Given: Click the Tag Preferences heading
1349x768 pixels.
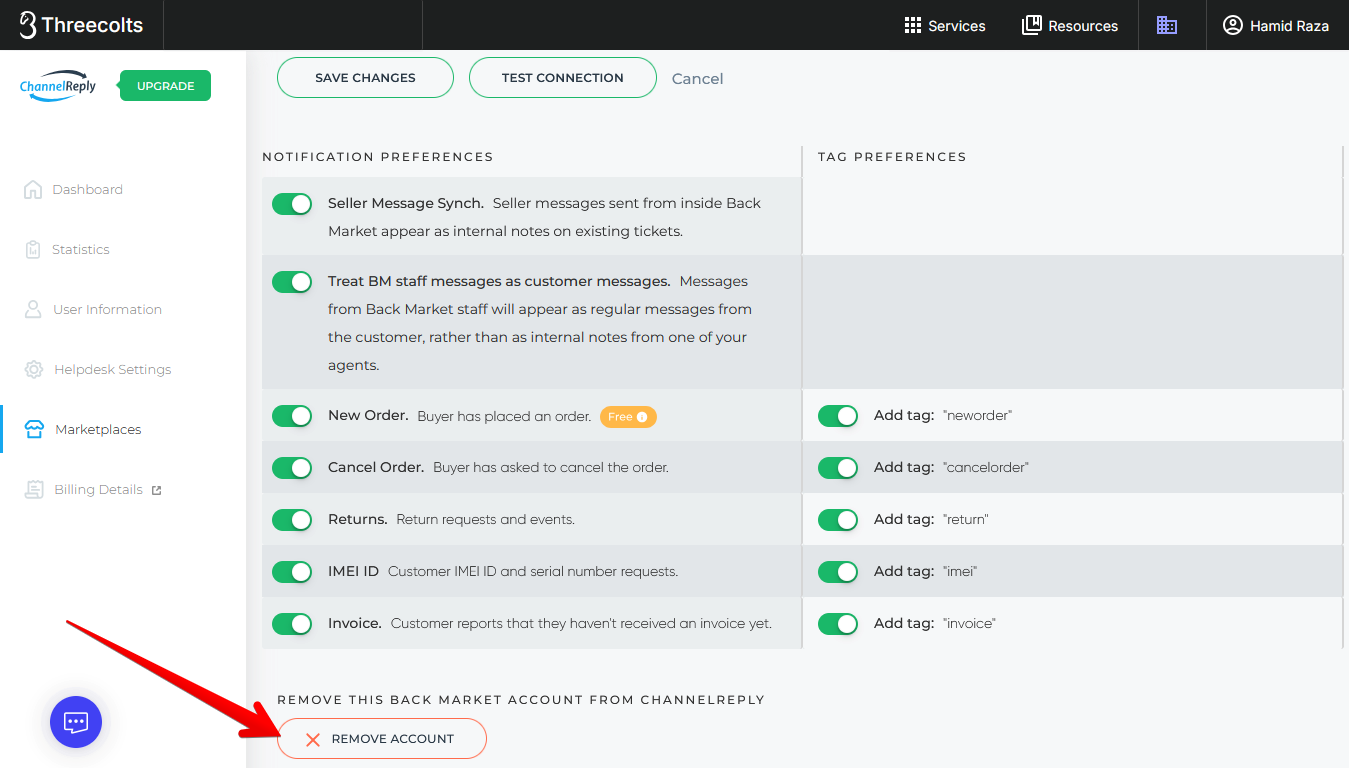Looking at the screenshot, I should click(x=892, y=157).
